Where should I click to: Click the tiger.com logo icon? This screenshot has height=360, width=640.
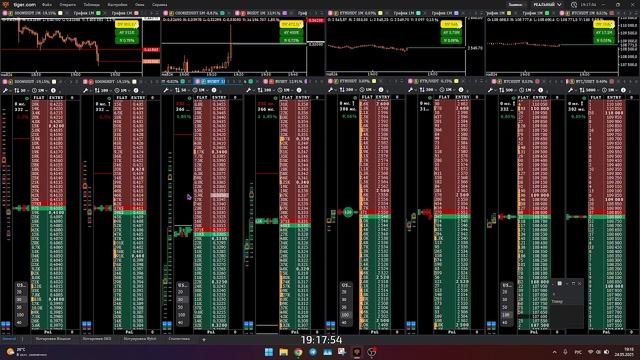click(6, 4)
